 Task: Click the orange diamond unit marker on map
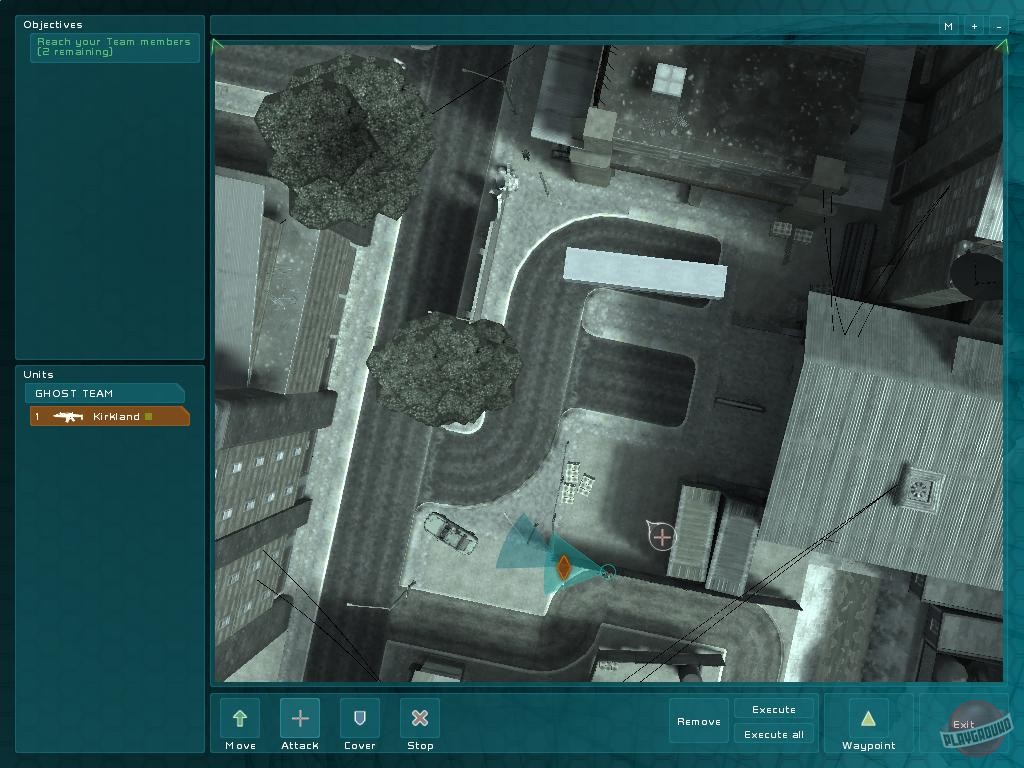563,568
